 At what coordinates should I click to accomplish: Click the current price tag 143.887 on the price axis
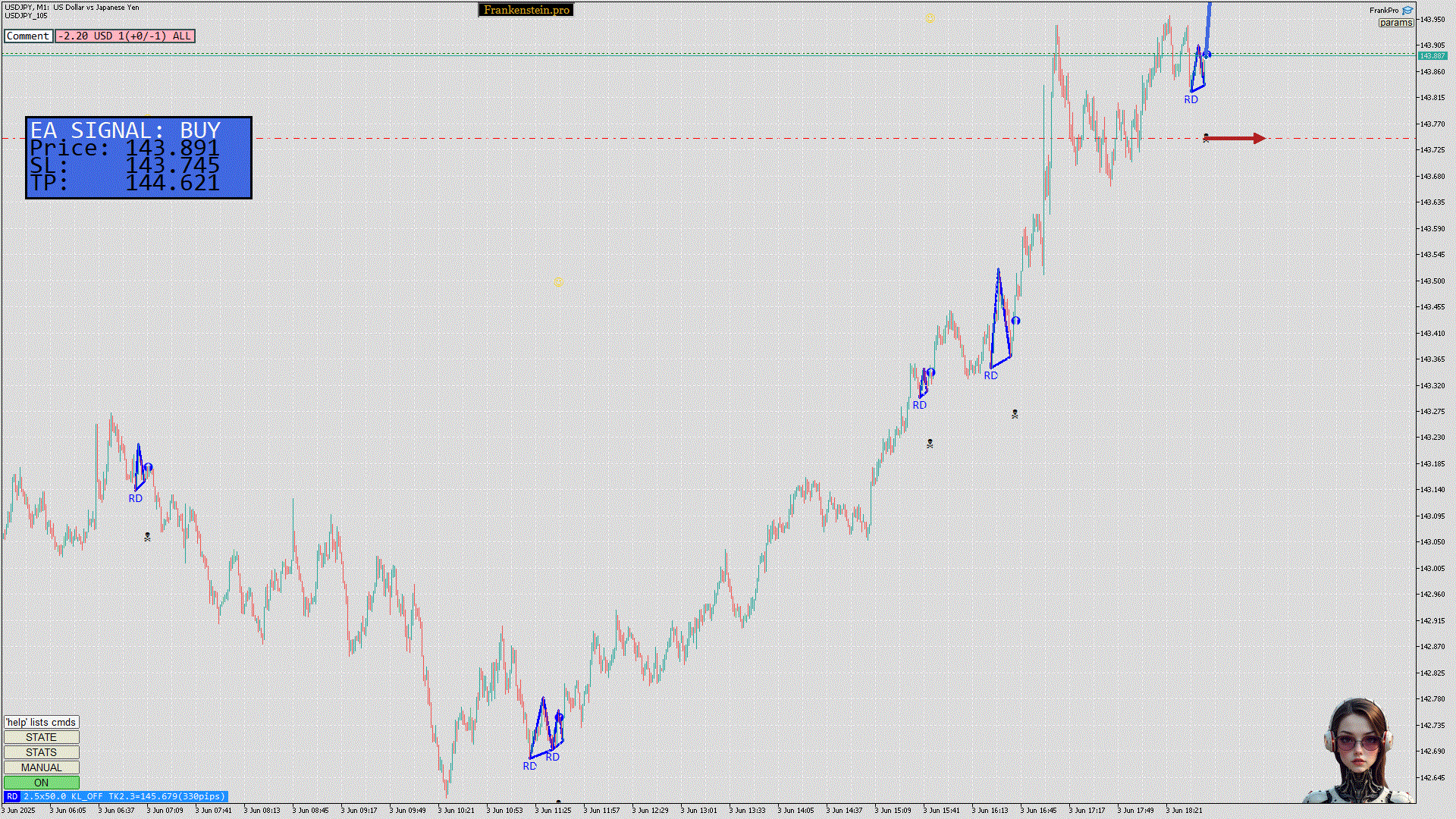click(x=1432, y=55)
